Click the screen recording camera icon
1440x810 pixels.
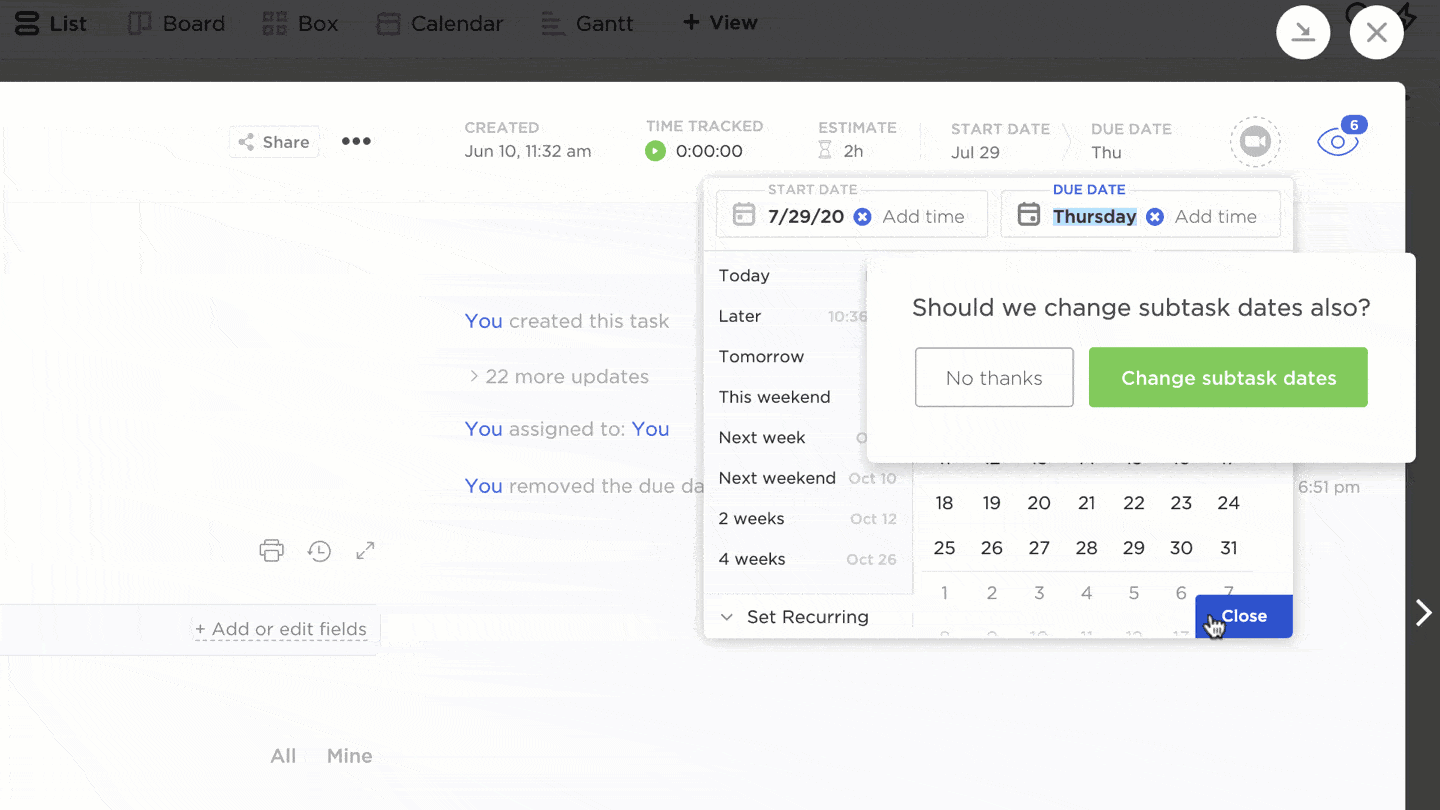[1255, 141]
